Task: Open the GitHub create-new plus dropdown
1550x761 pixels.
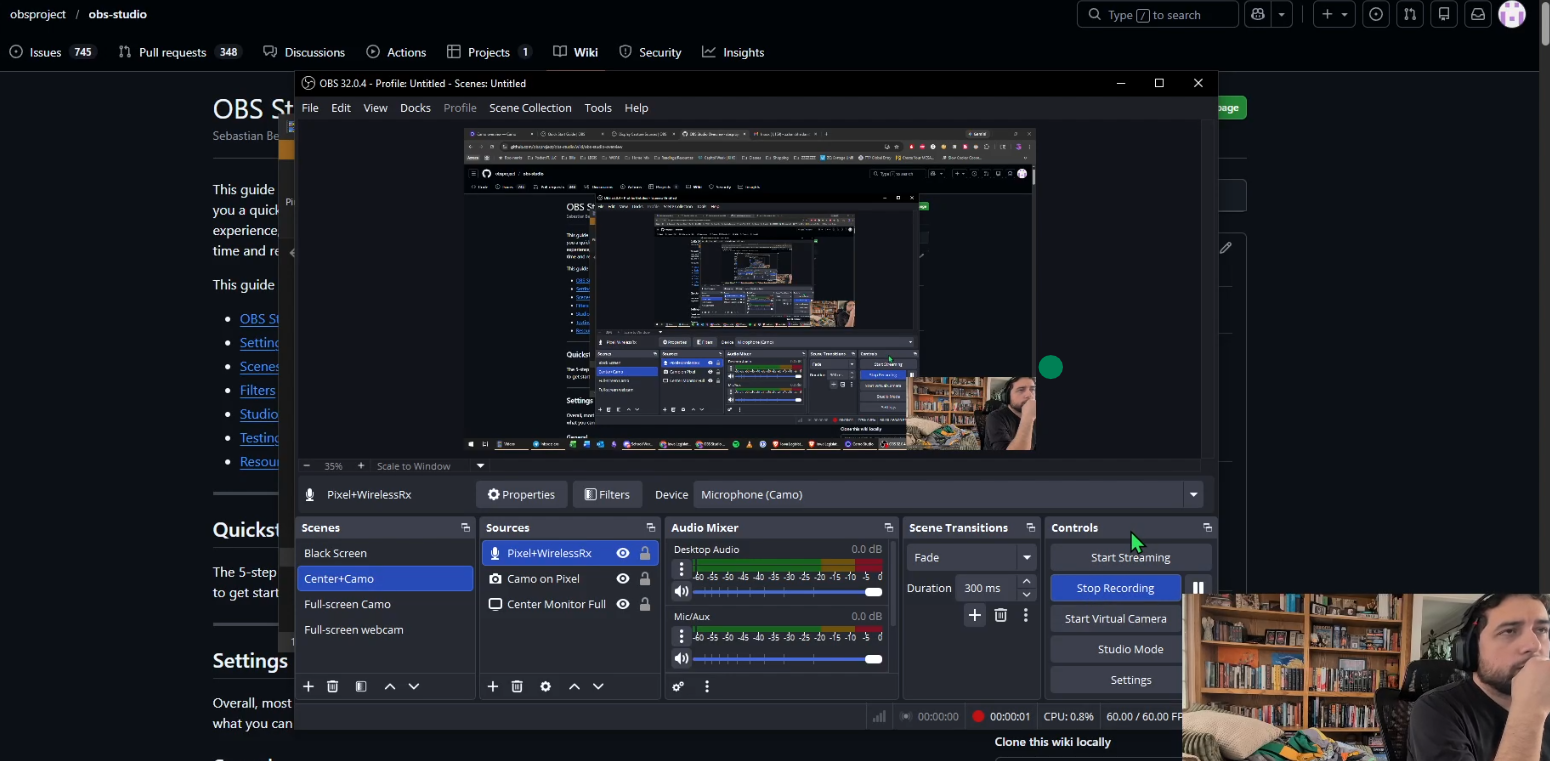Action: pos(1334,14)
